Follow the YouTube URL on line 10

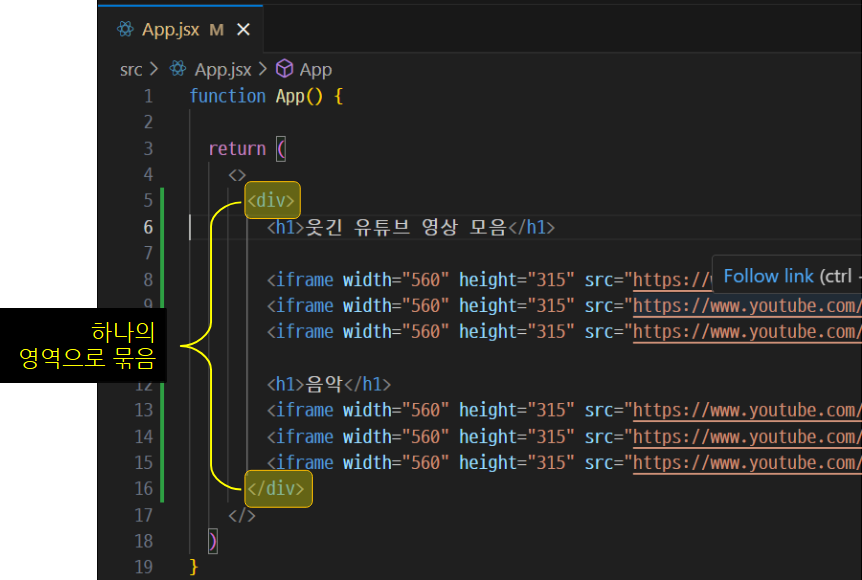[745, 332]
